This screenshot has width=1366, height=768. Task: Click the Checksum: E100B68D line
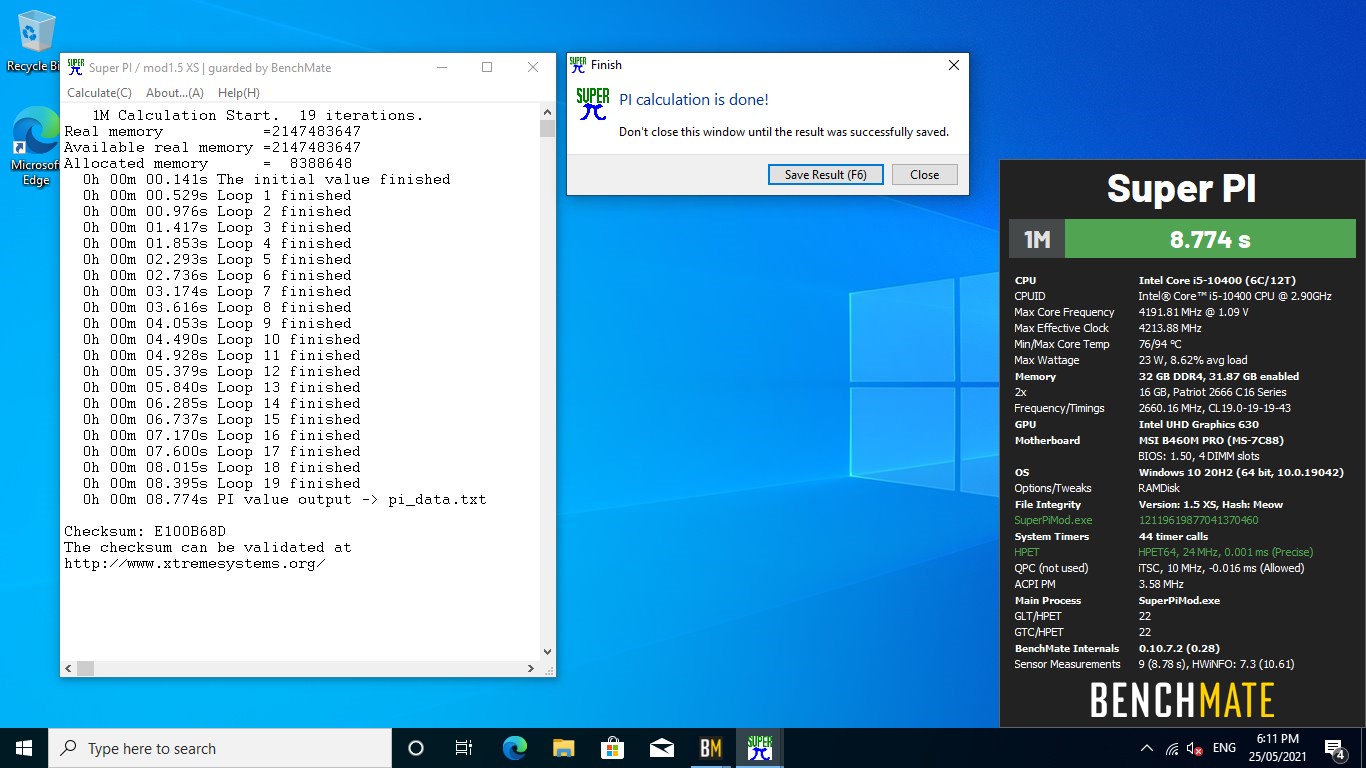(145, 531)
